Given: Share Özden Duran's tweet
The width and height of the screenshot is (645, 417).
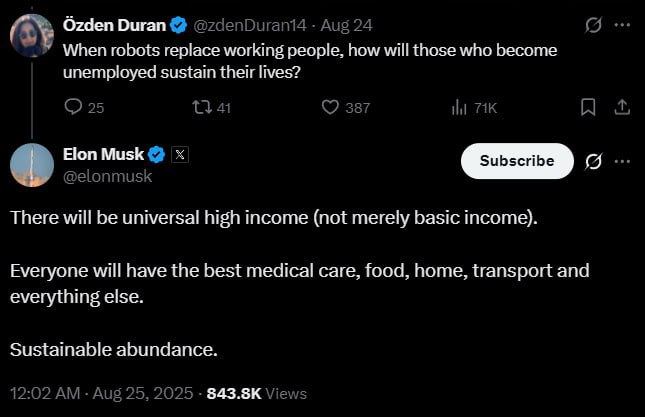Looking at the screenshot, I should [x=620, y=107].
